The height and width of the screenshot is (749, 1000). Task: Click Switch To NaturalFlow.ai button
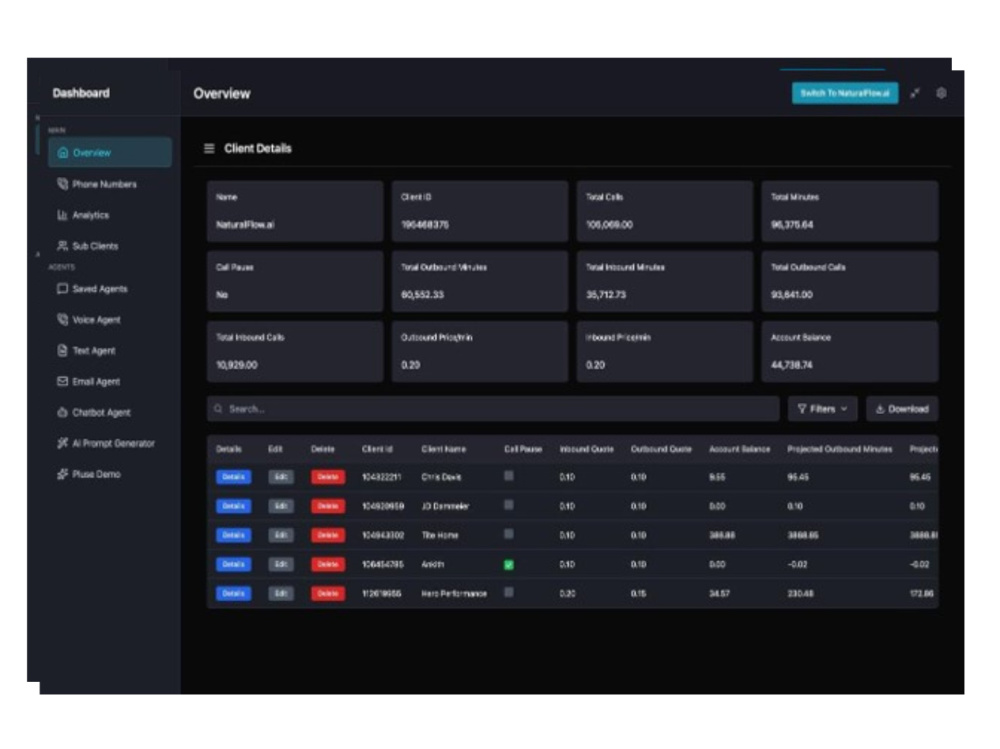pyautogui.click(x=844, y=93)
